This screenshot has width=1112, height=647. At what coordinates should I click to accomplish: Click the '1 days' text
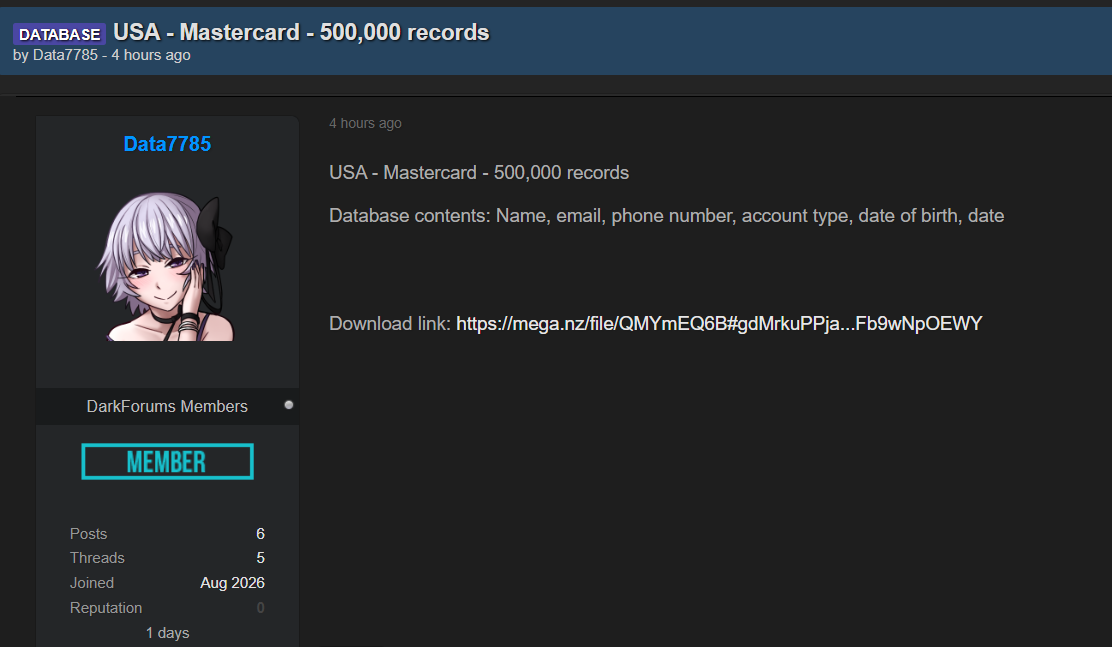coord(167,633)
